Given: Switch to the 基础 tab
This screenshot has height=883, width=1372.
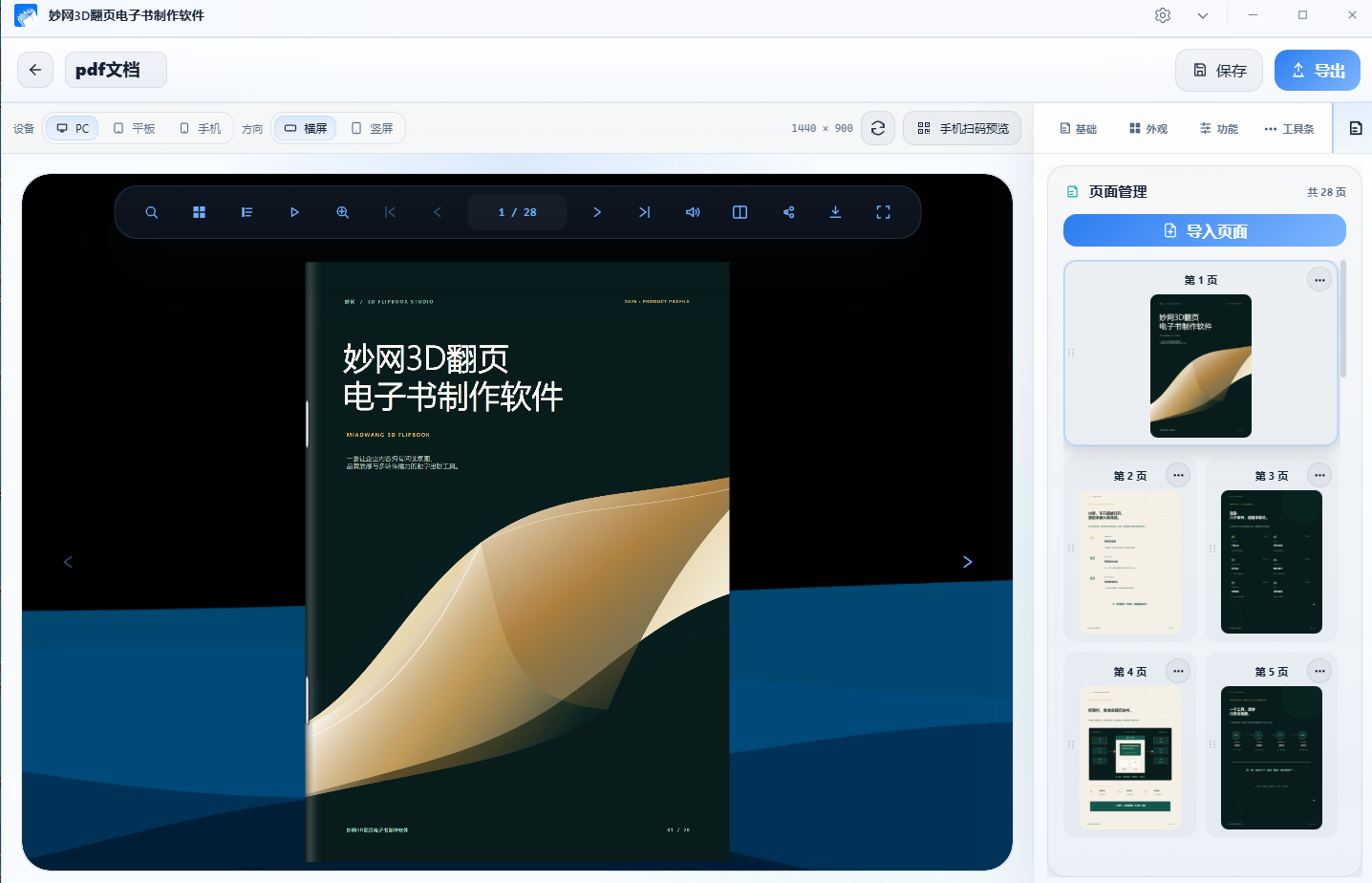Looking at the screenshot, I should coord(1079,128).
